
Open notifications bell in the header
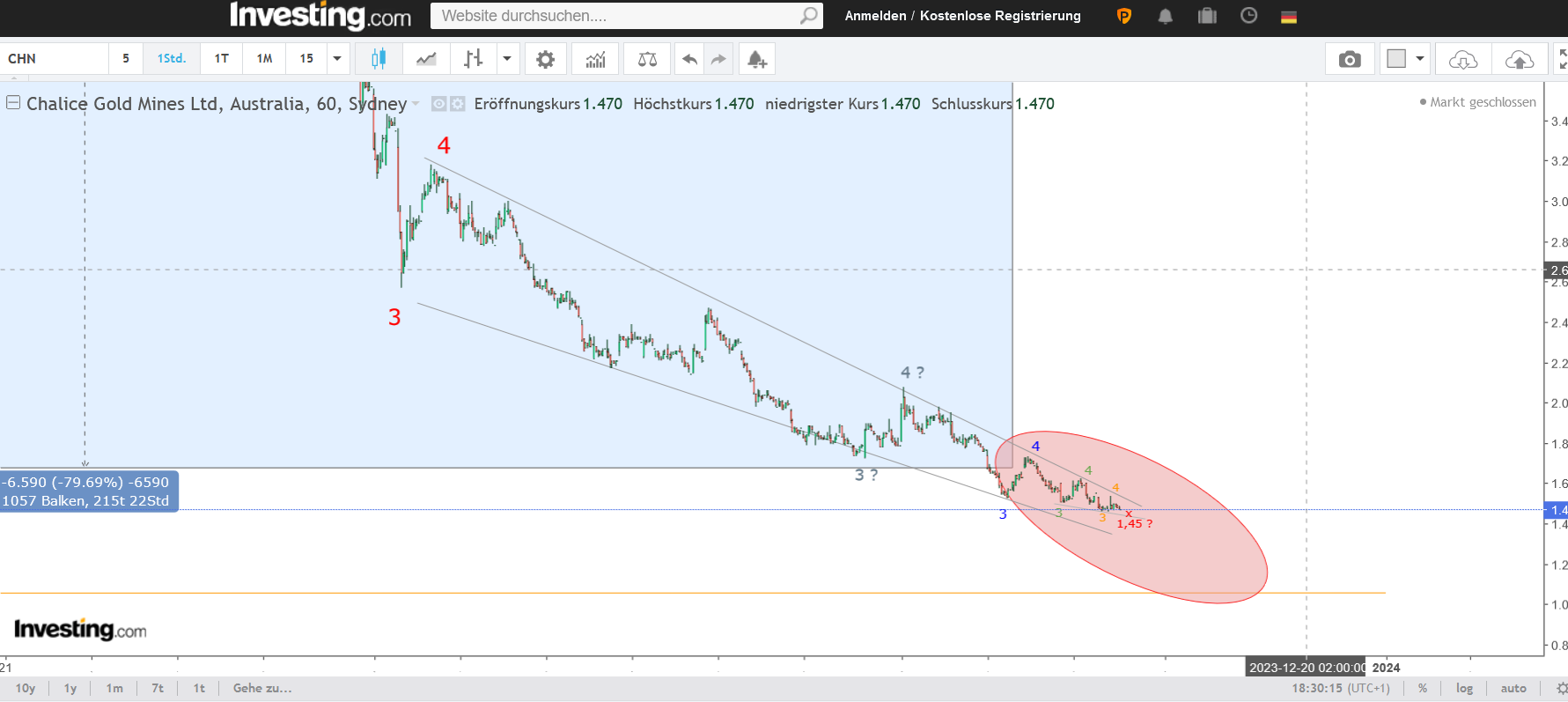pos(1166,16)
